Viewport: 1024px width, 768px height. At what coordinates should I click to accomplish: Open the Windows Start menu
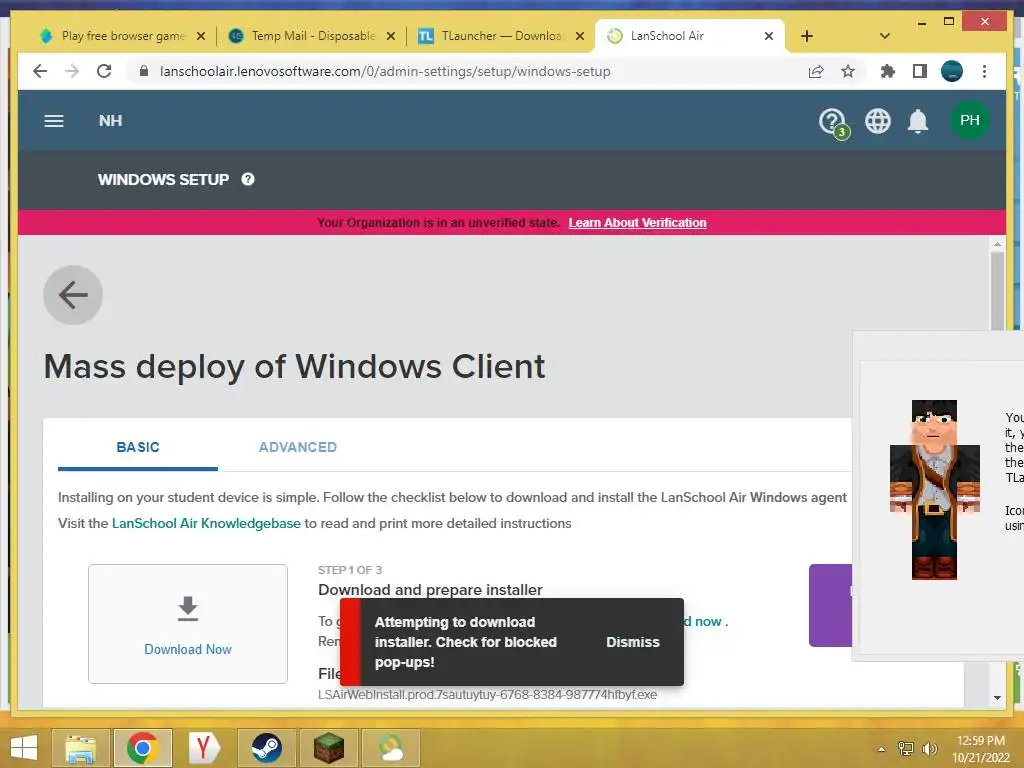click(x=24, y=748)
